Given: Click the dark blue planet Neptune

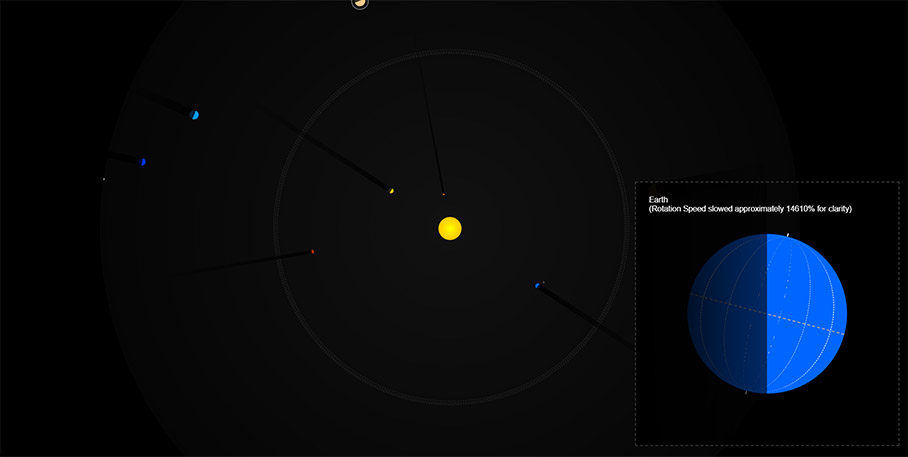Looking at the screenshot, I should 143,162.
